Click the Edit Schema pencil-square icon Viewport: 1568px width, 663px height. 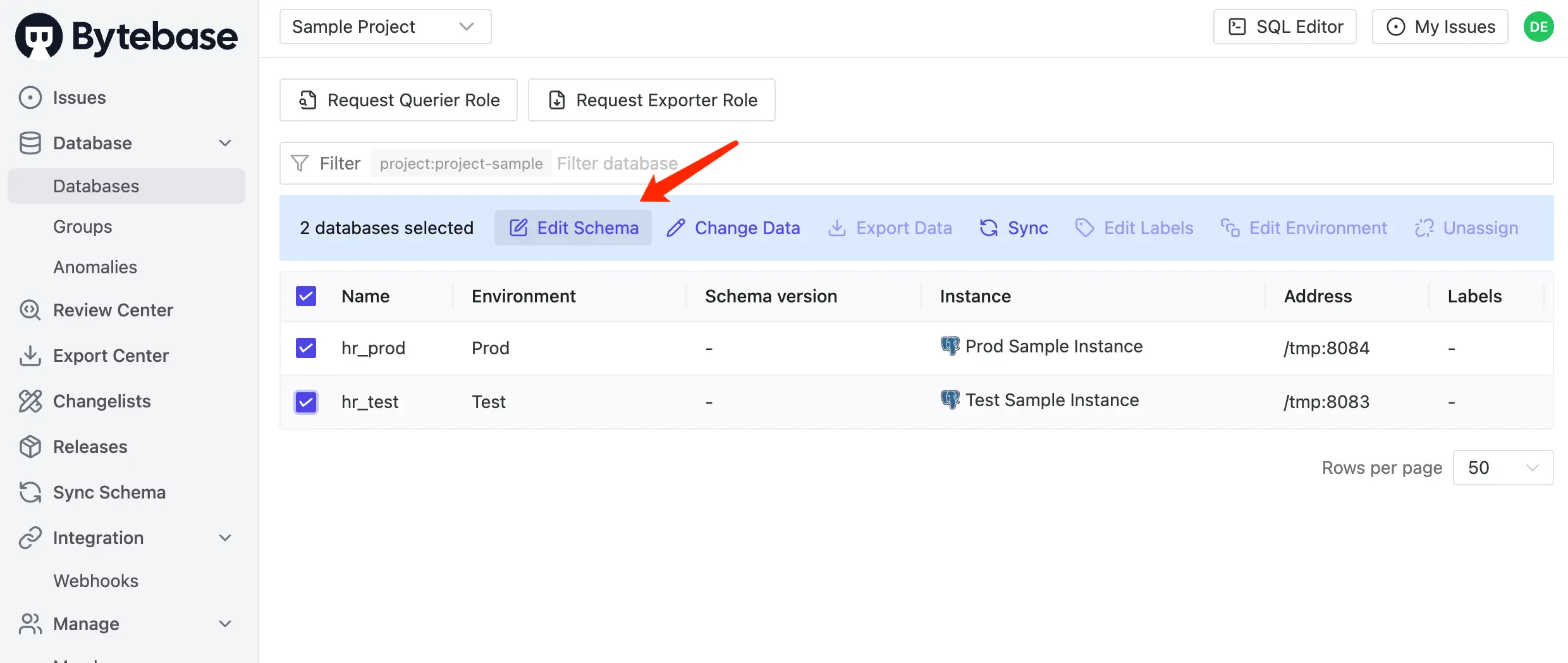[518, 228]
